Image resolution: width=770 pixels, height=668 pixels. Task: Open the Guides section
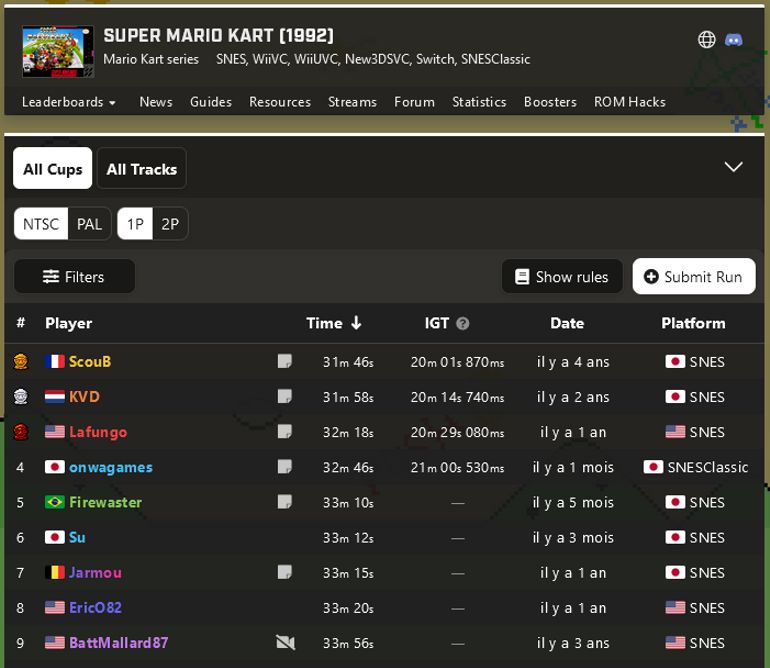click(x=211, y=102)
